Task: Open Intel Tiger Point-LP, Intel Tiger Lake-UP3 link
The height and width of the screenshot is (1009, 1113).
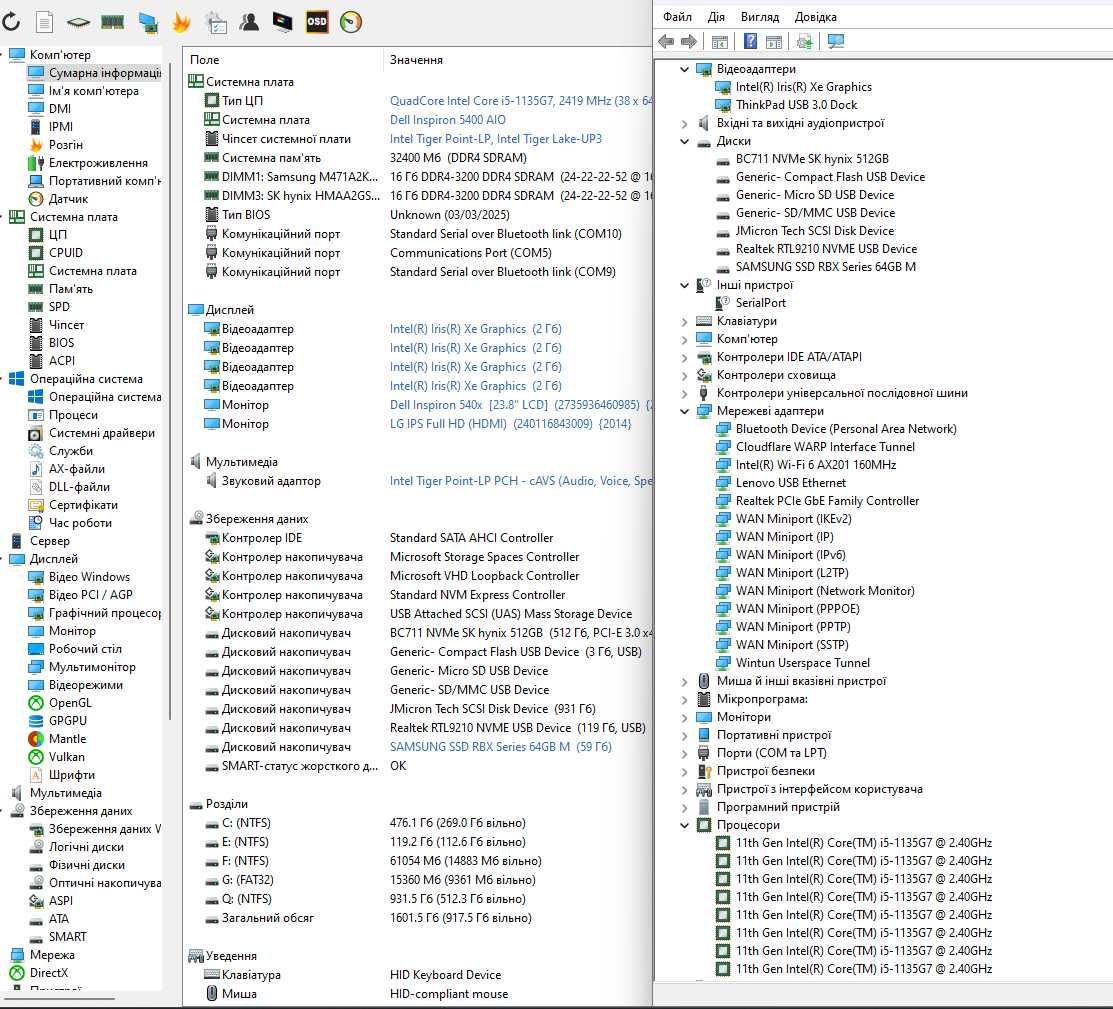Action: point(495,139)
